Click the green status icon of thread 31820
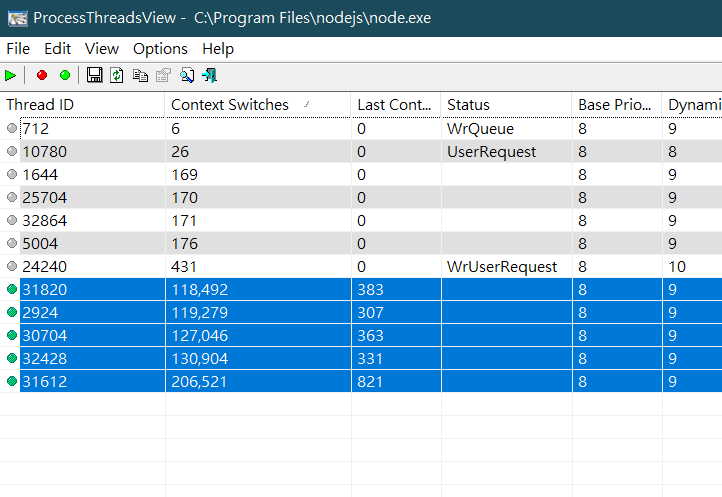722x497 pixels. point(12,289)
